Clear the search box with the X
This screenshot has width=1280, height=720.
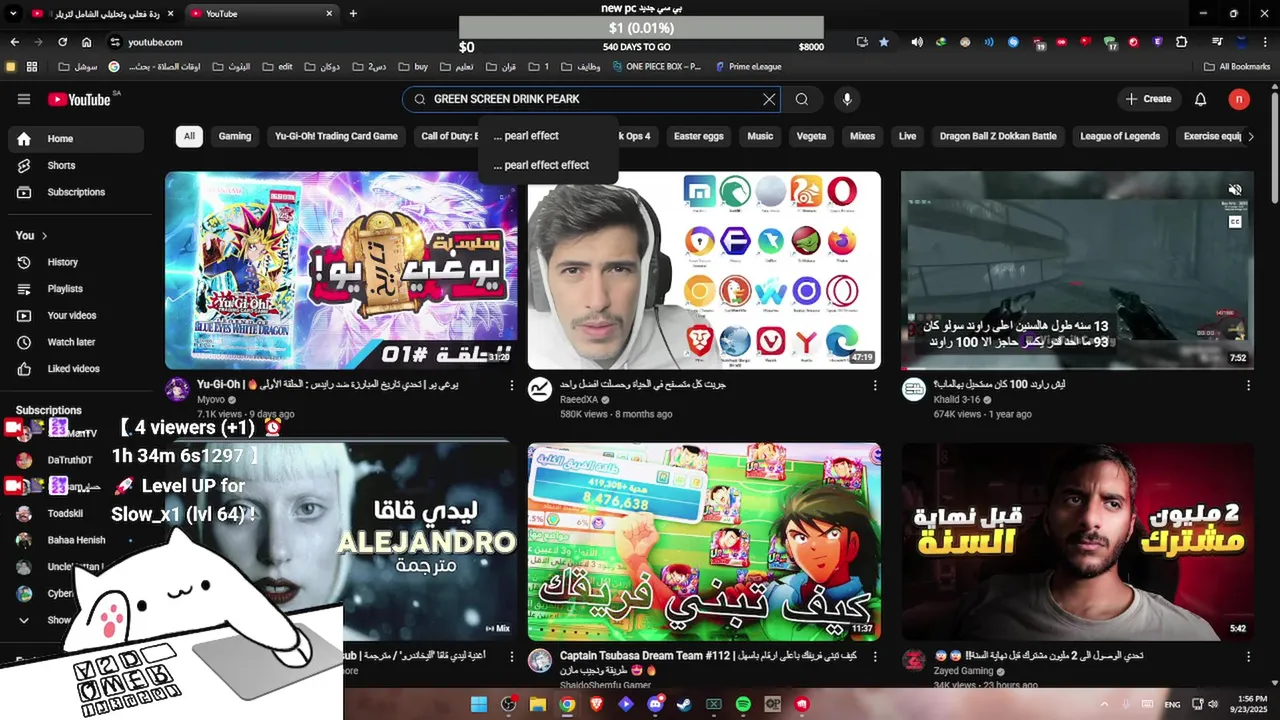coord(769,99)
